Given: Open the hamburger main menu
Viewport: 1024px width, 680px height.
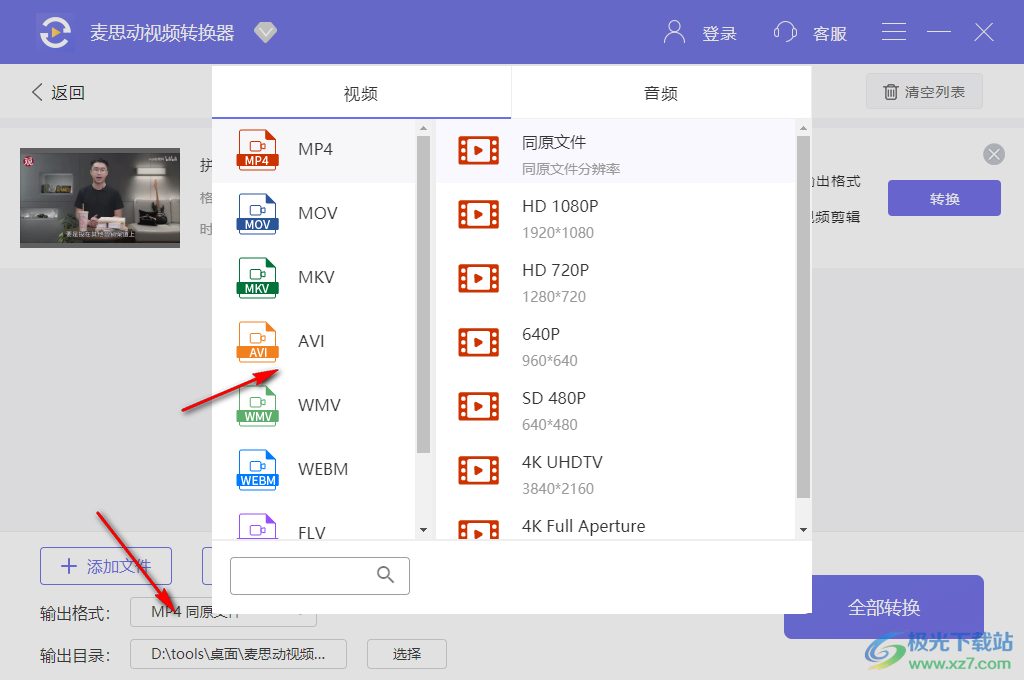Looking at the screenshot, I should tap(893, 31).
